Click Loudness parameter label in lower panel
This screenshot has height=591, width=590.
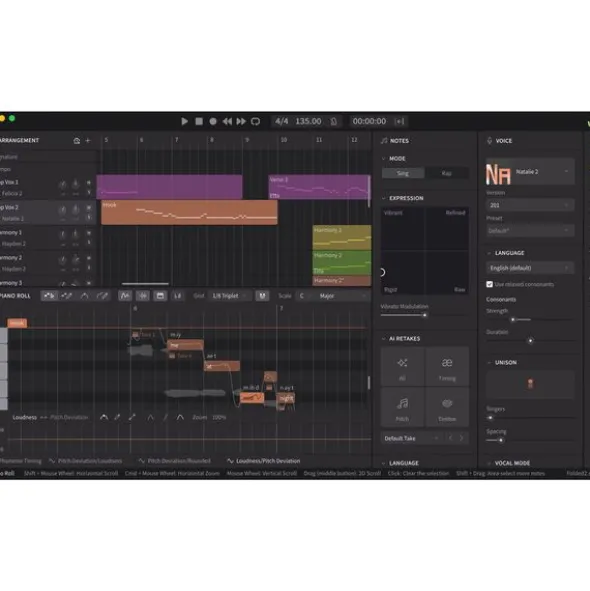(25, 417)
